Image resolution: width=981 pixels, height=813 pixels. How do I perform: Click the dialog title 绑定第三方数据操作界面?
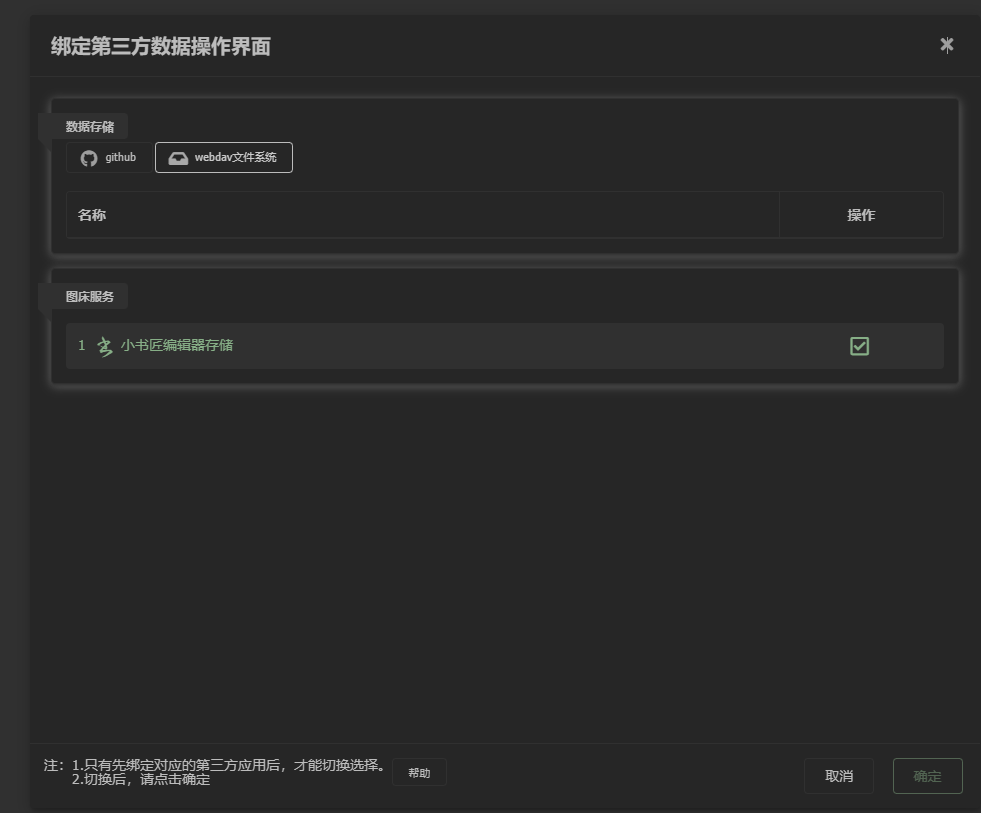161,46
